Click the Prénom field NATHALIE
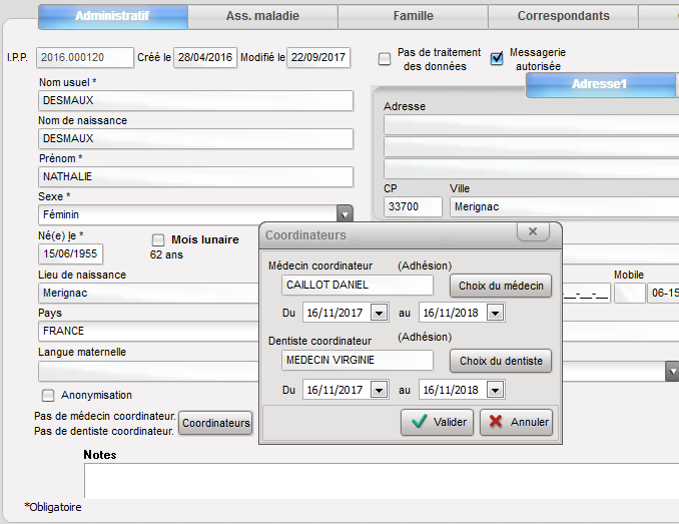This screenshot has height=524, width=679. pyautogui.click(x=196, y=177)
